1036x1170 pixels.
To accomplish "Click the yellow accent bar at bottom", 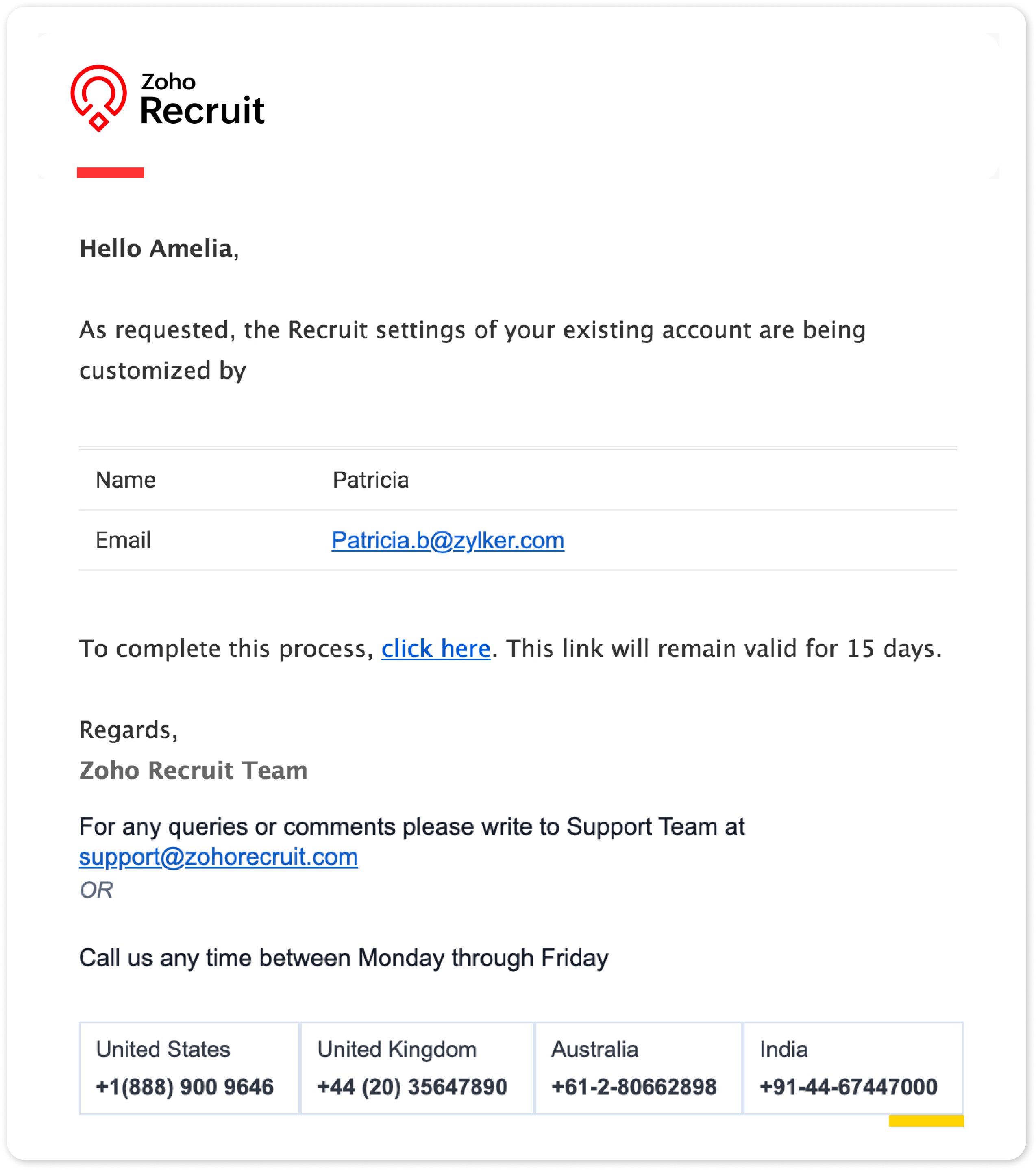I will 926,1121.
